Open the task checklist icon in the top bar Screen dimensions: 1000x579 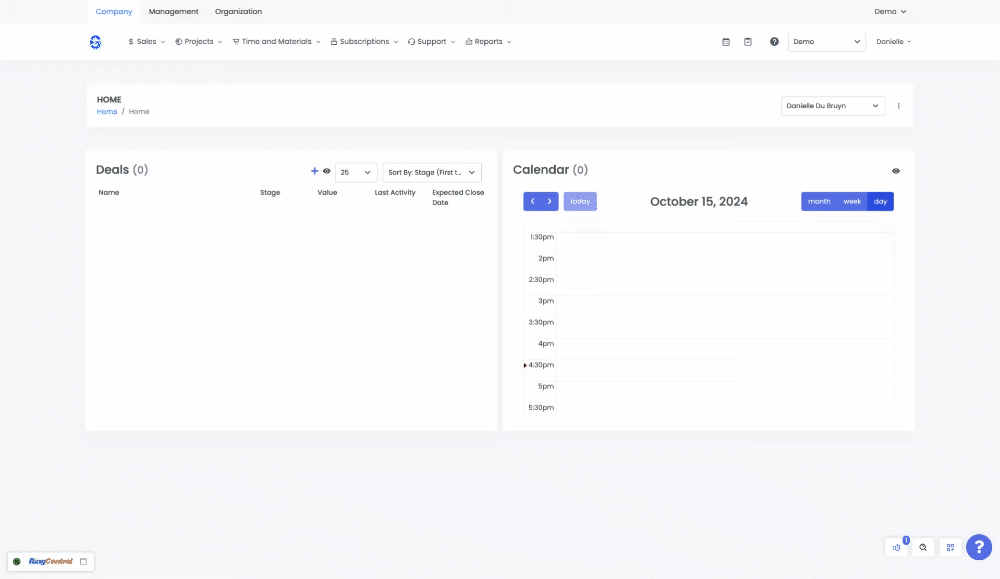coord(748,42)
